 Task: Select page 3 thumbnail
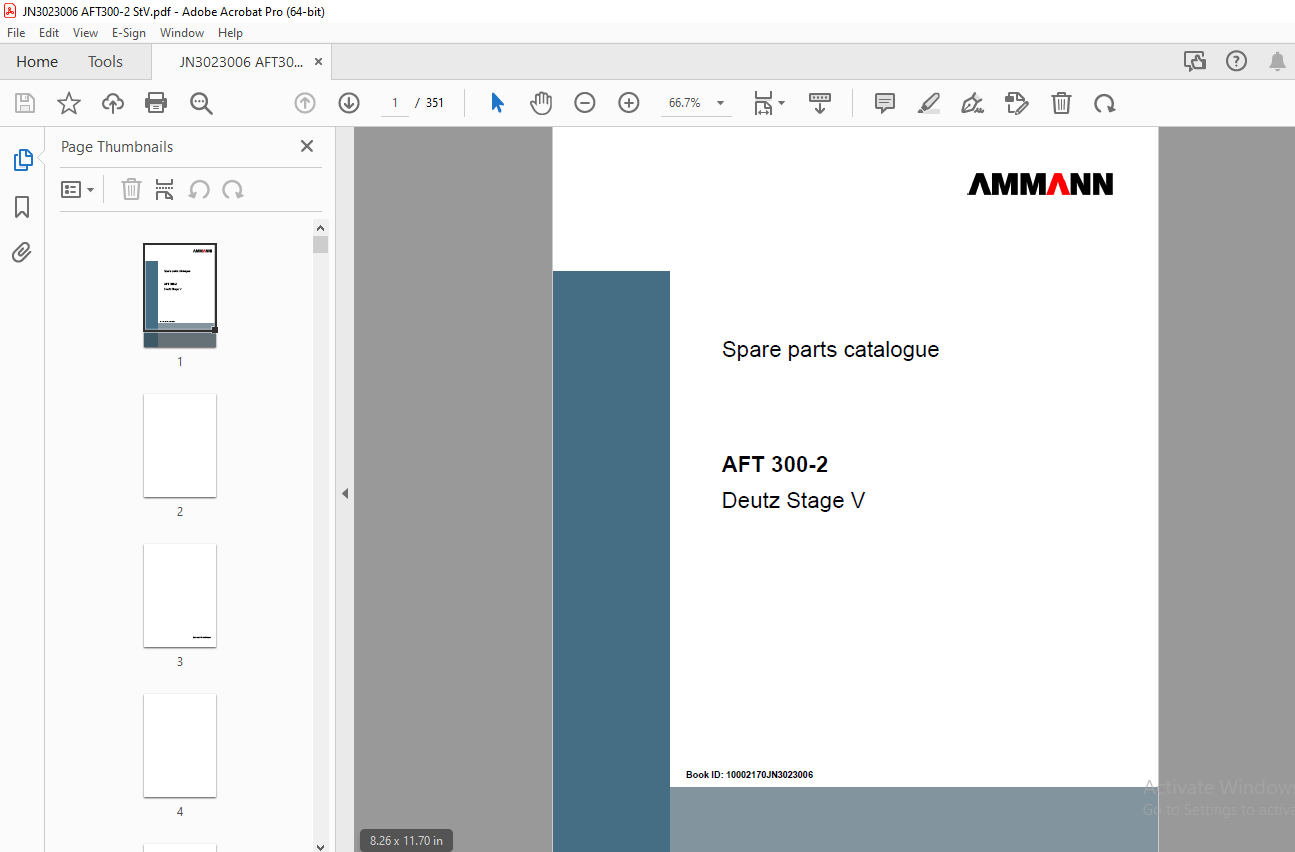pyautogui.click(x=180, y=595)
